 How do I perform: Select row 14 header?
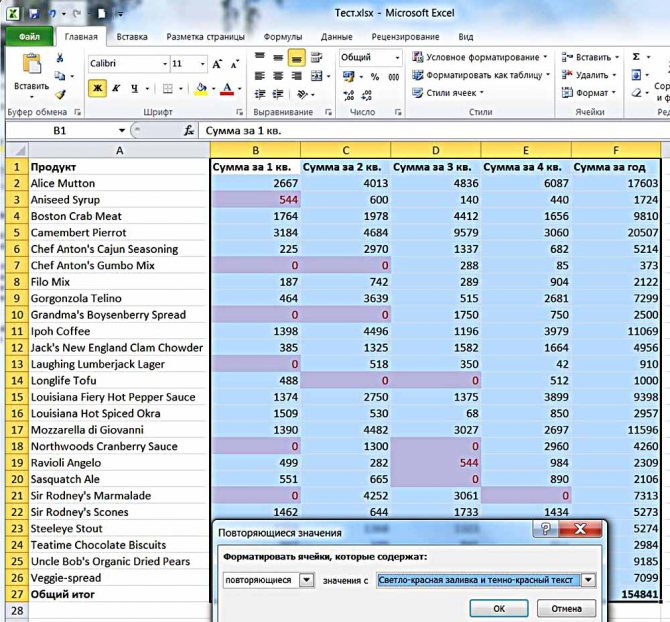point(17,381)
